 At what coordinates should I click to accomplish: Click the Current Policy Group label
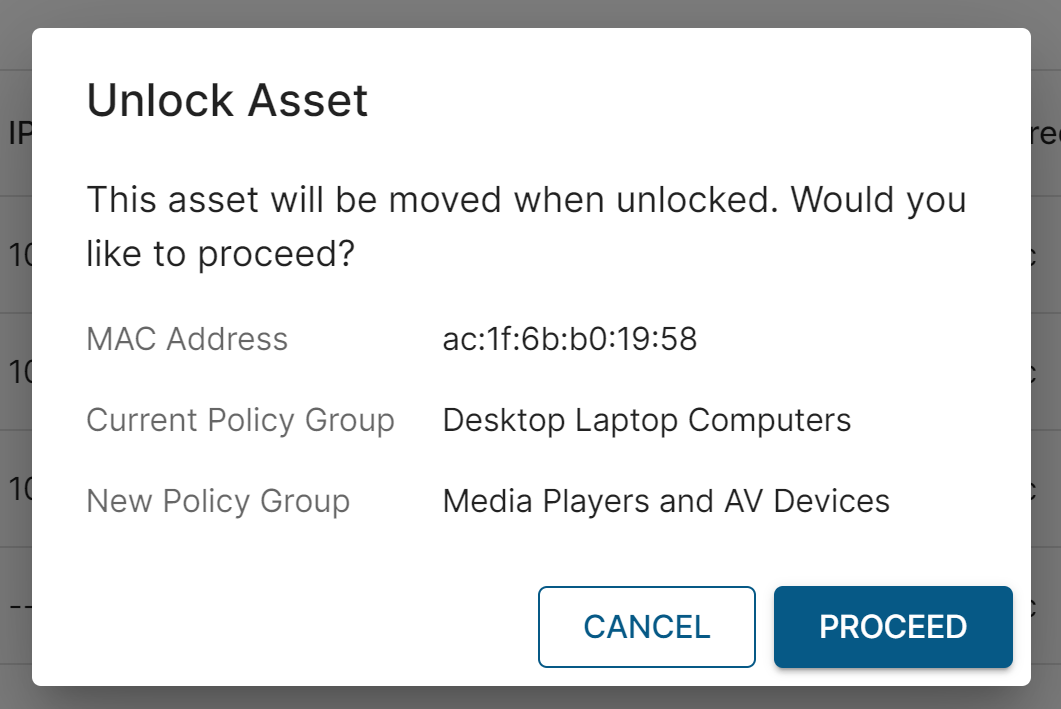(x=240, y=420)
